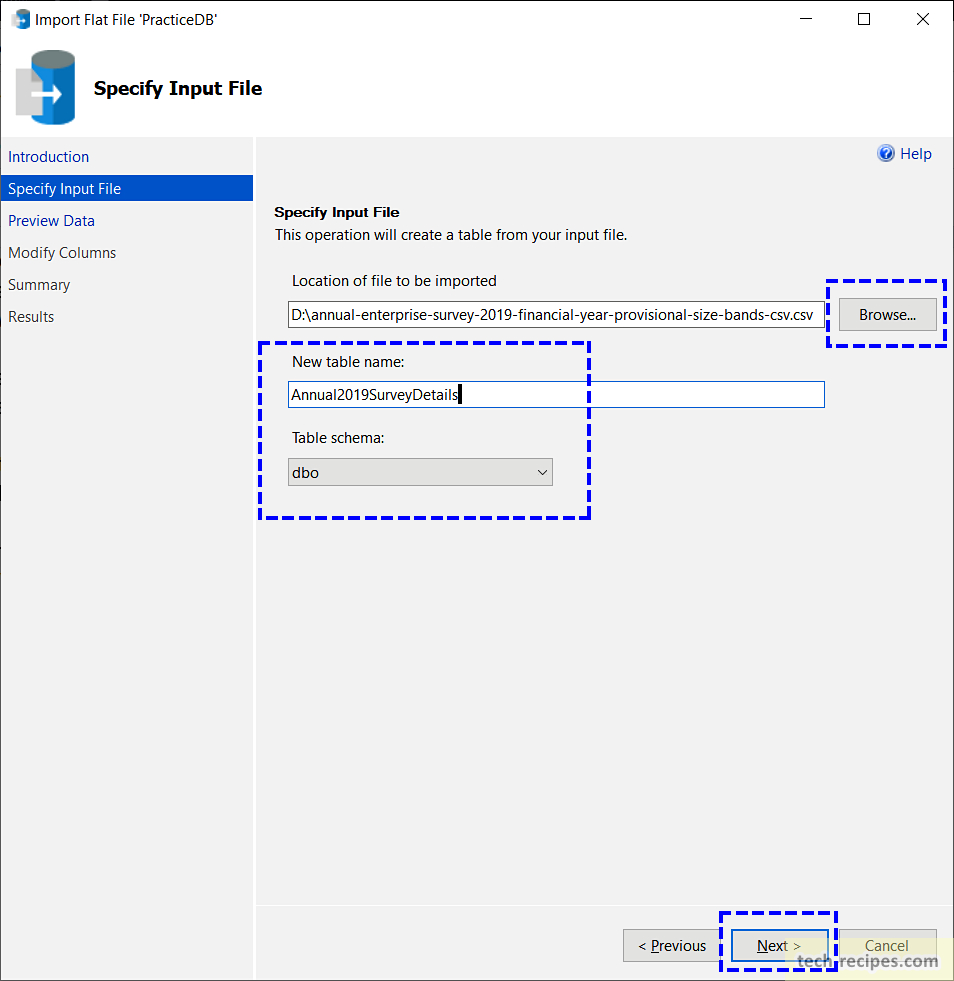
Task: Go to the Preview Data step
Action: (51, 220)
